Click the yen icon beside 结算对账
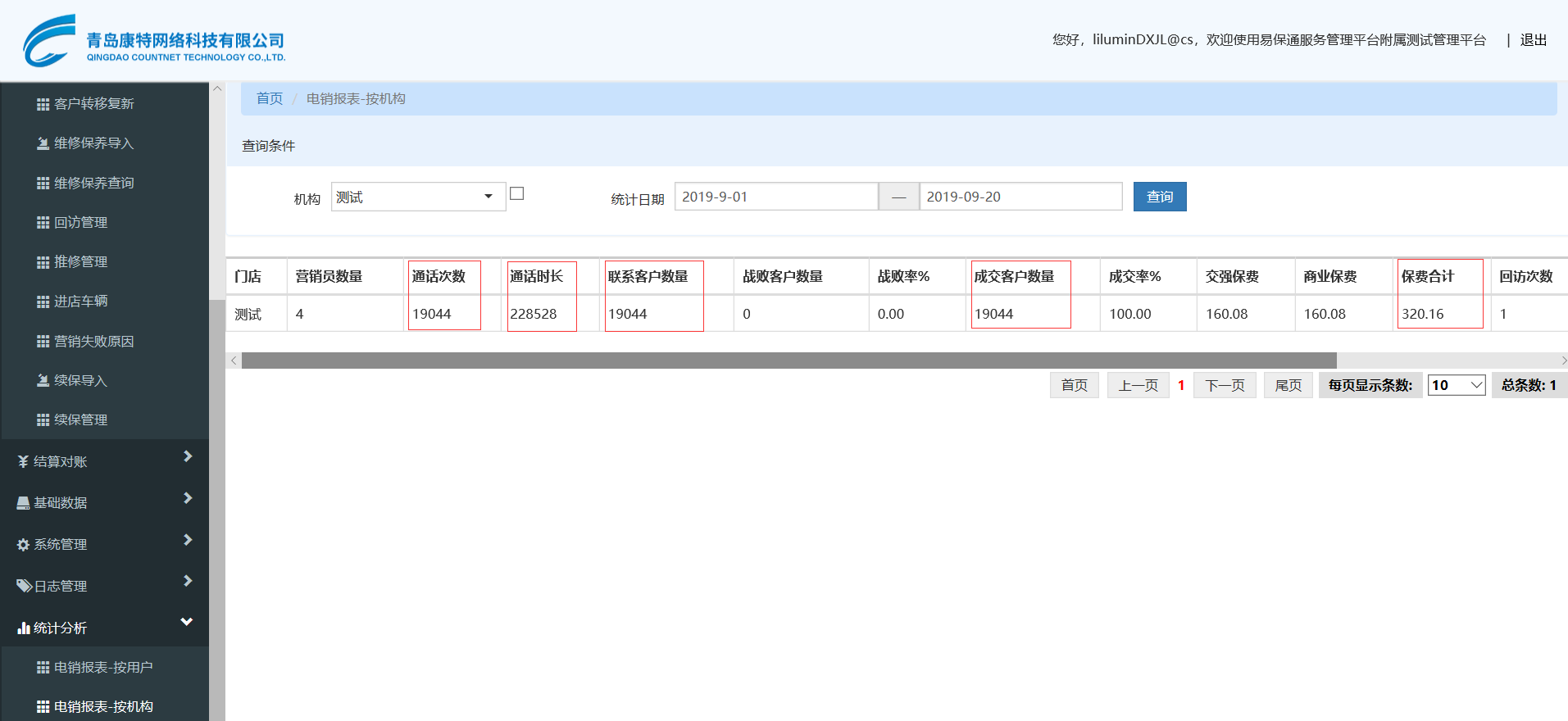Image resolution: width=1568 pixels, height=721 pixels. tap(23, 462)
